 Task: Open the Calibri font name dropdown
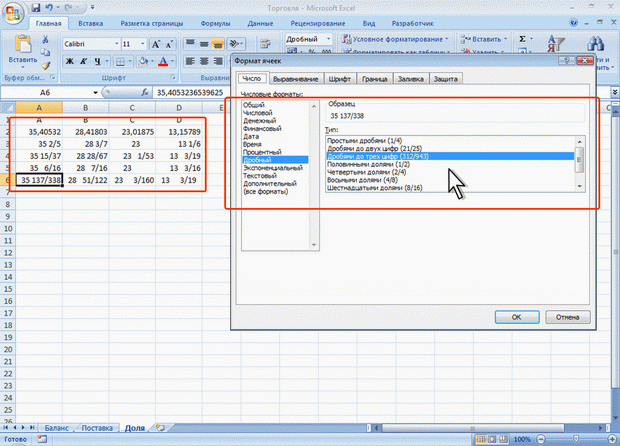point(117,44)
